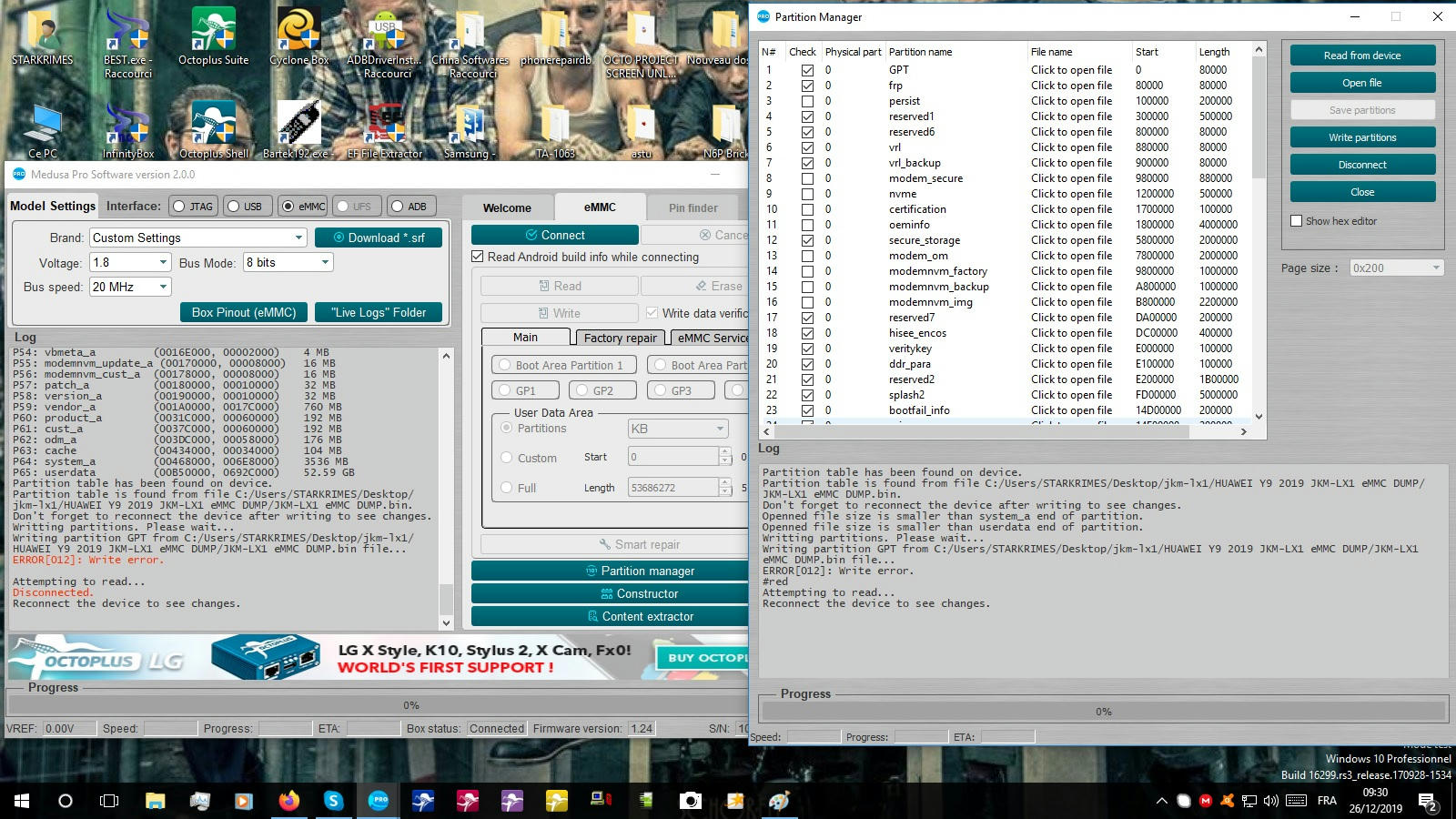Image resolution: width=1456 pixels, height=819 pixels.
Task: Launch the ADBDriverInstaller desktop shortcut
Action: 385,44
